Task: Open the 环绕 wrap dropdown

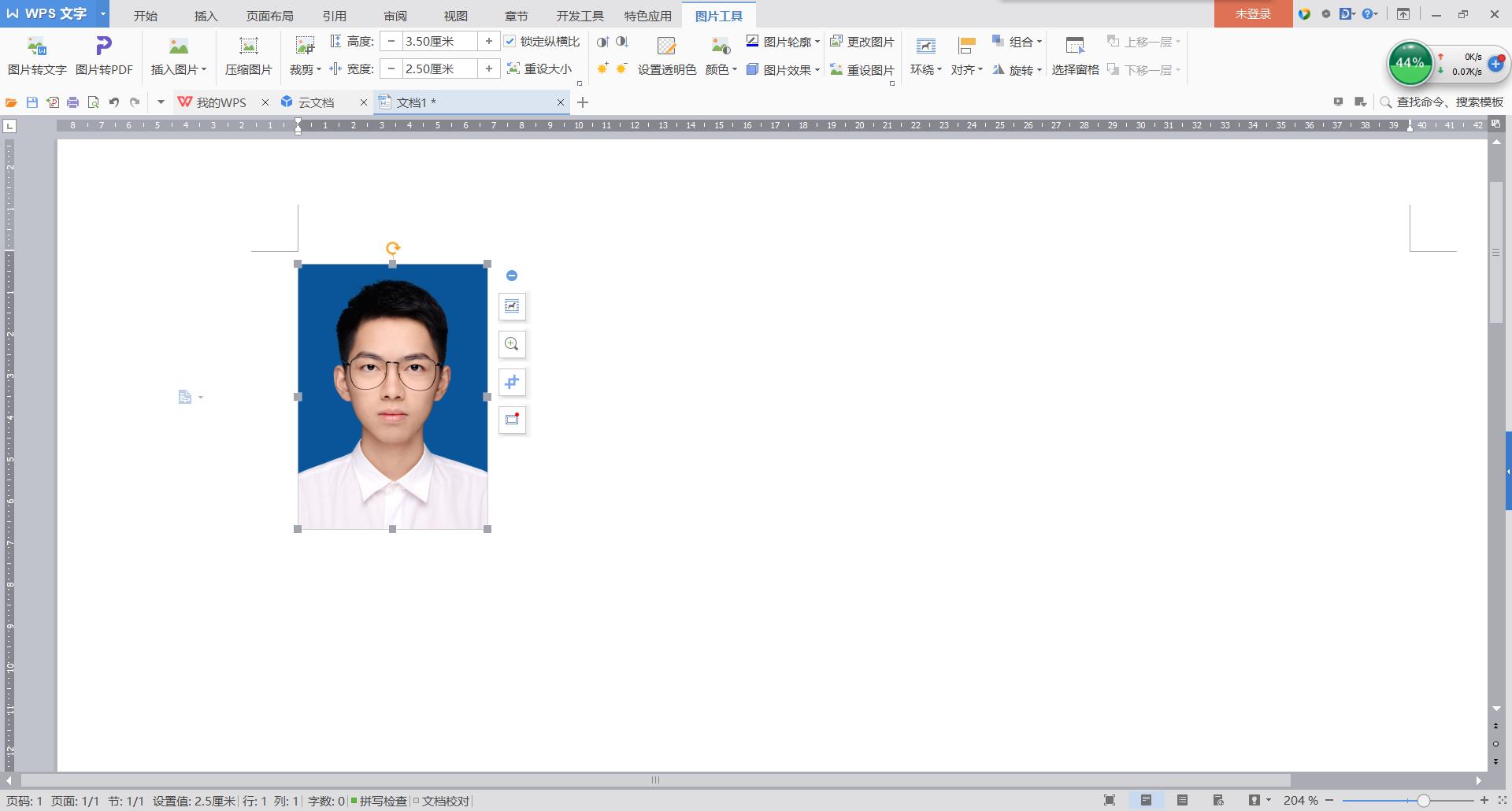Action: pos(926,70)
